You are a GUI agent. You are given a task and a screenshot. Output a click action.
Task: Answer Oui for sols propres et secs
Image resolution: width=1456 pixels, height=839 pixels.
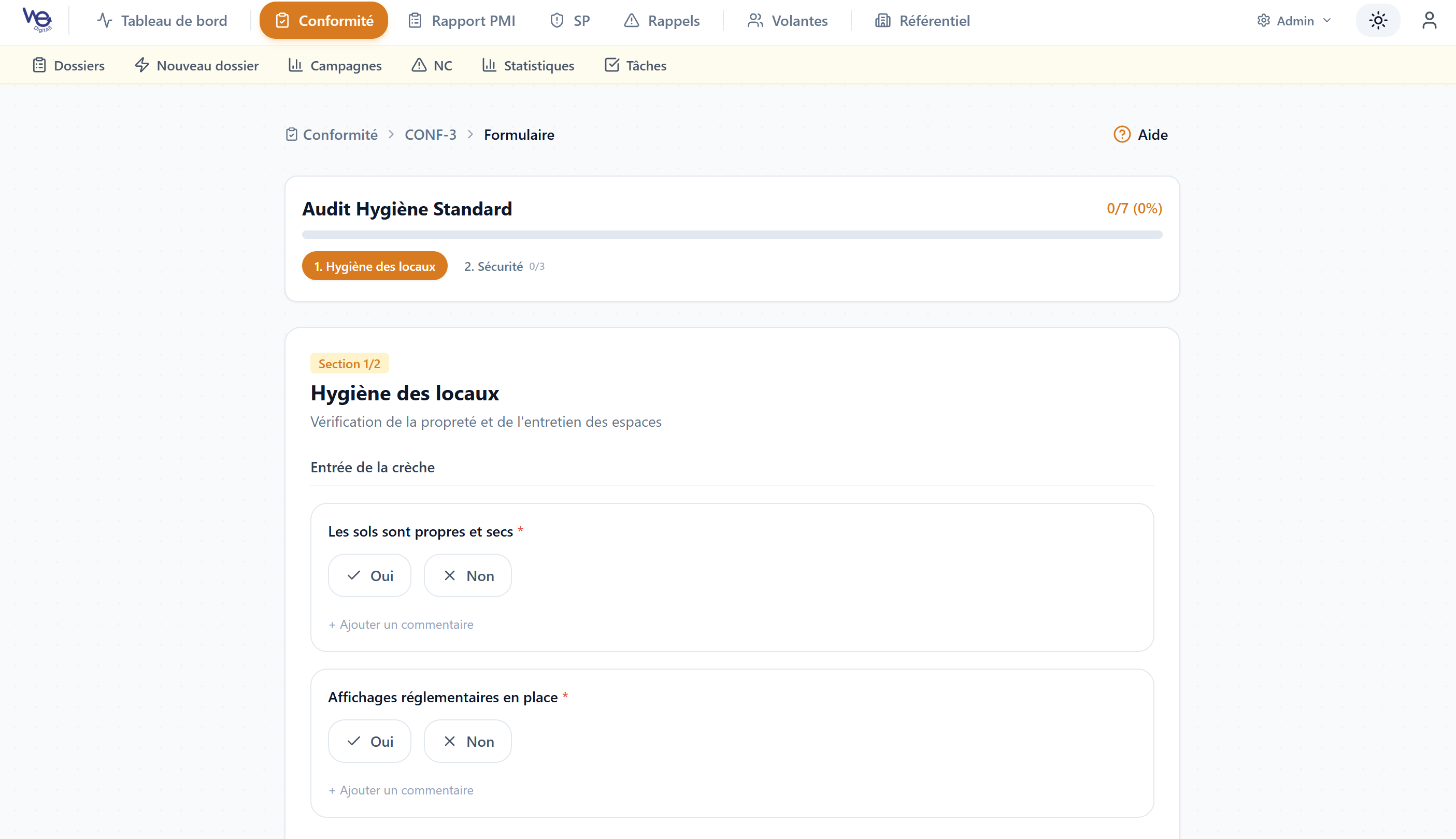point(369,576)
